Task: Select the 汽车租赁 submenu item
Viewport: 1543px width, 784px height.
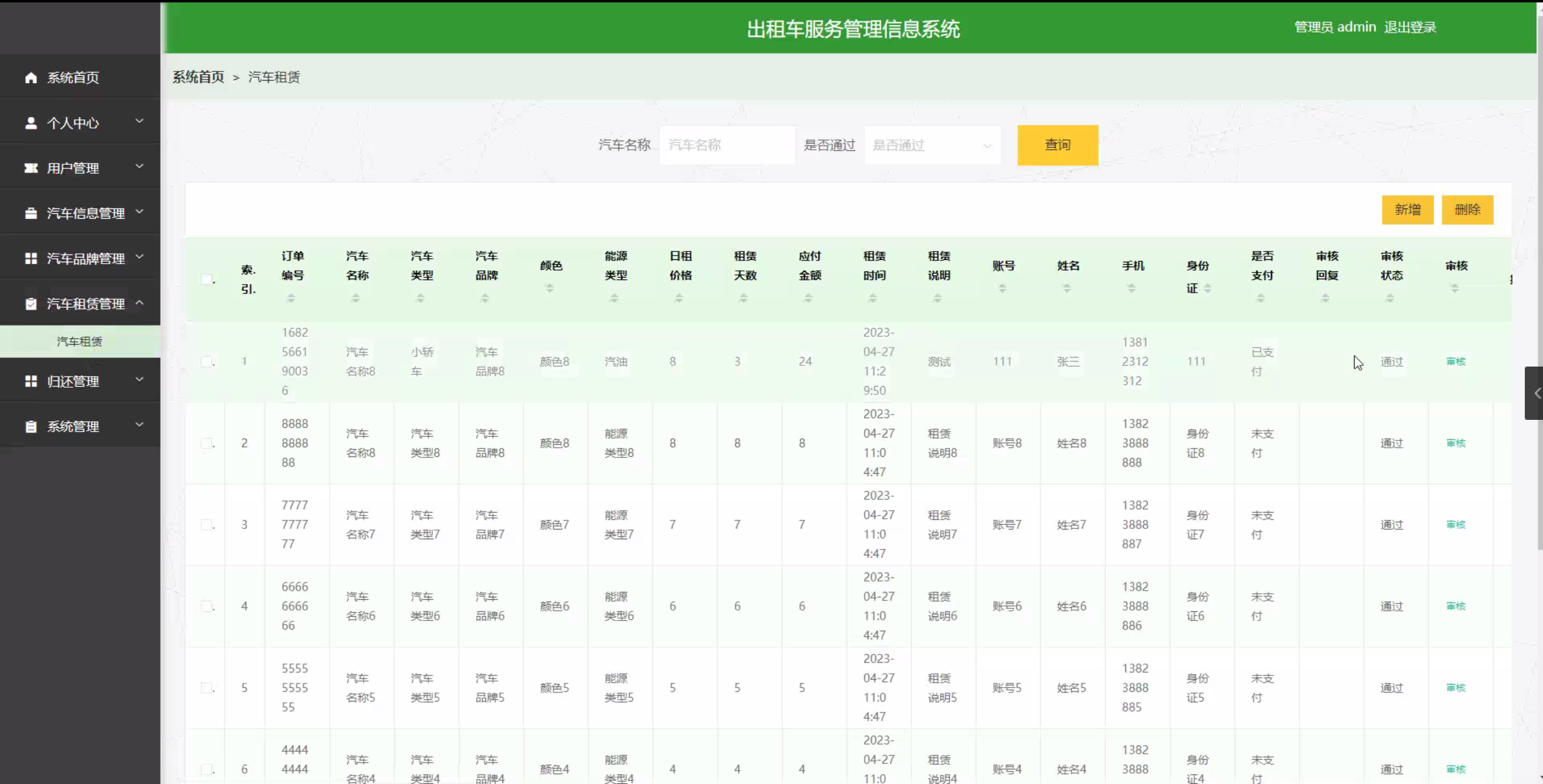Action: pyautogui.click(x=79, y=342)
